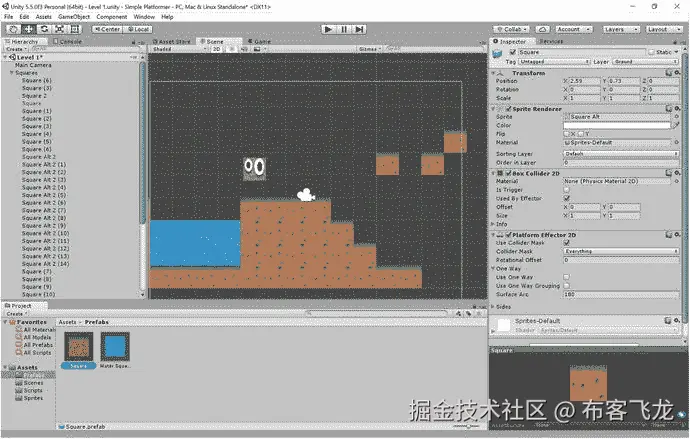Open the Tag dropdown showing Untagged
Image resolution: width=690 pixels, height=439 pixels.
click(x=554, y=62)
